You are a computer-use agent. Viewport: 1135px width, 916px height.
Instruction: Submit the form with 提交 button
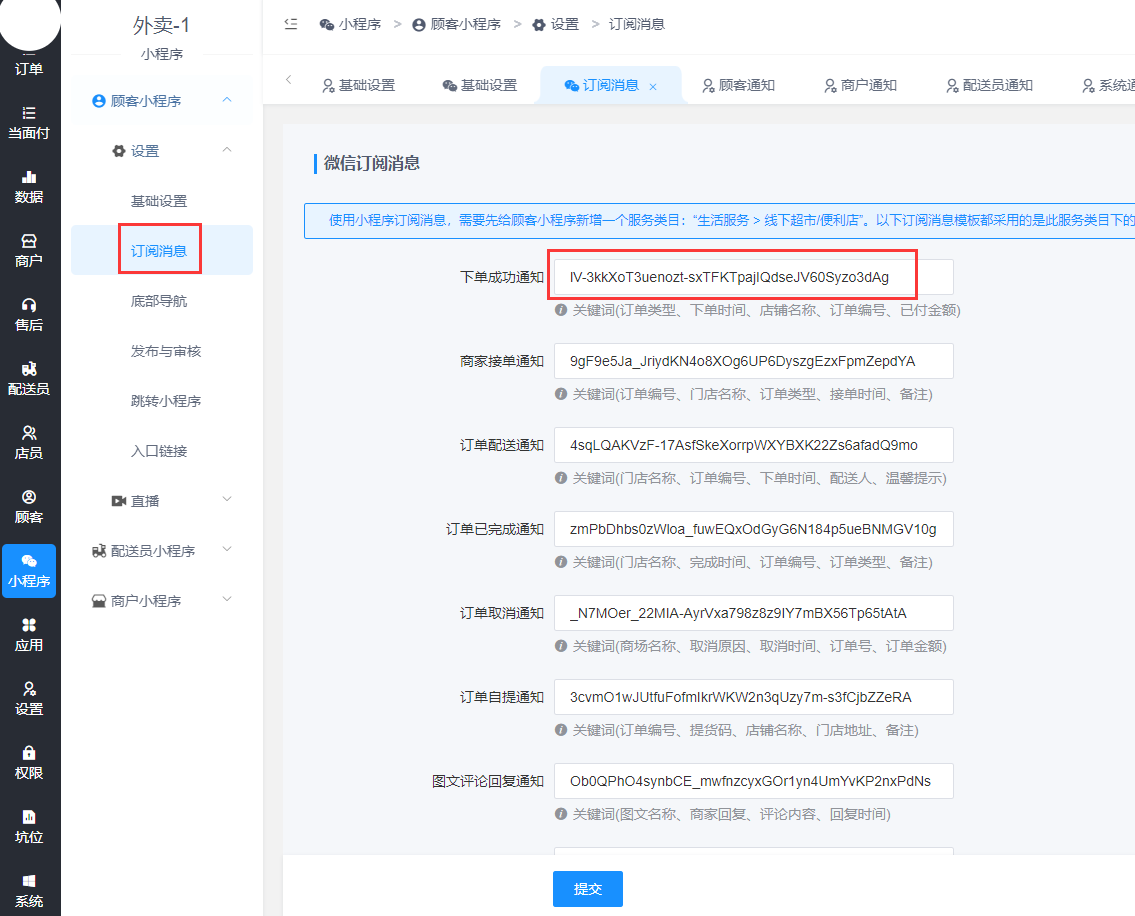click(588, 888)
